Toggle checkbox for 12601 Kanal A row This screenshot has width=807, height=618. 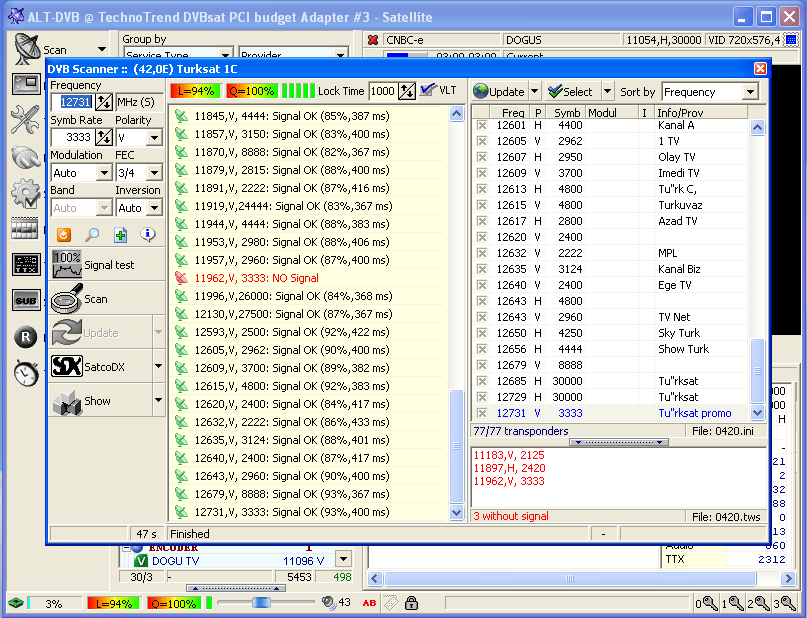pos(482,125)
